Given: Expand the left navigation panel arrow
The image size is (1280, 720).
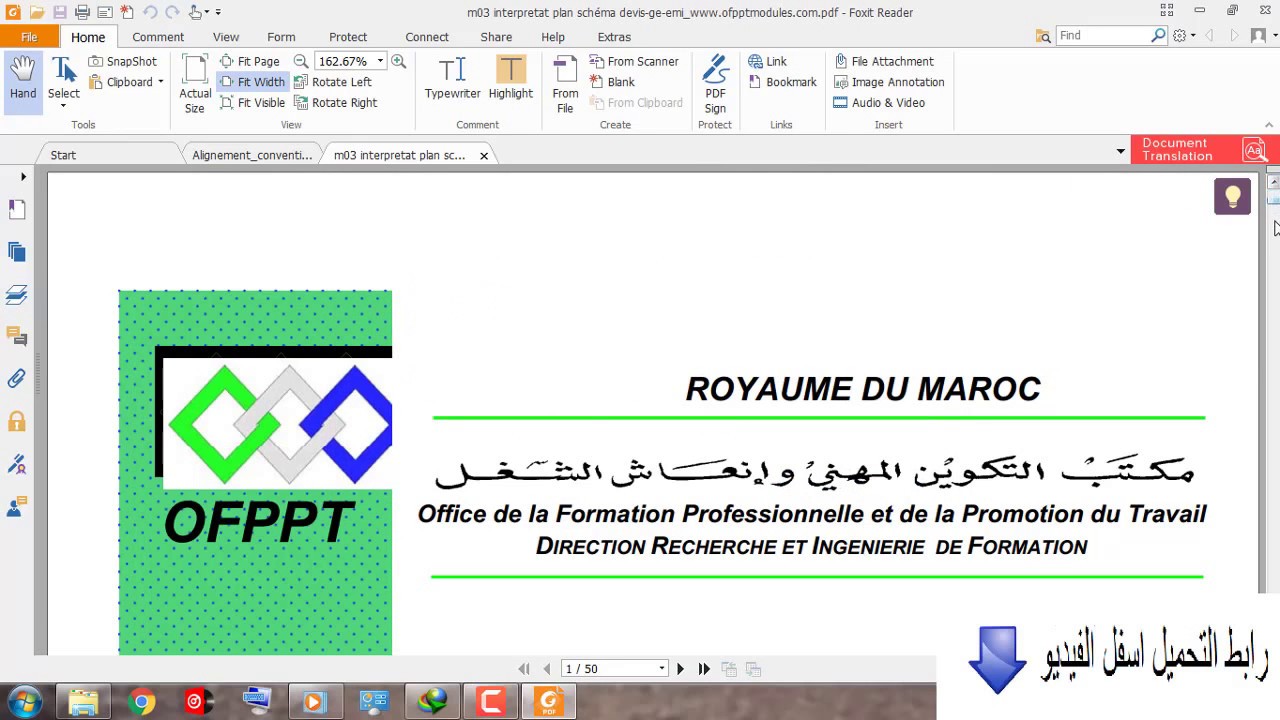Looking at the screenshot, I should coord(23,177).
